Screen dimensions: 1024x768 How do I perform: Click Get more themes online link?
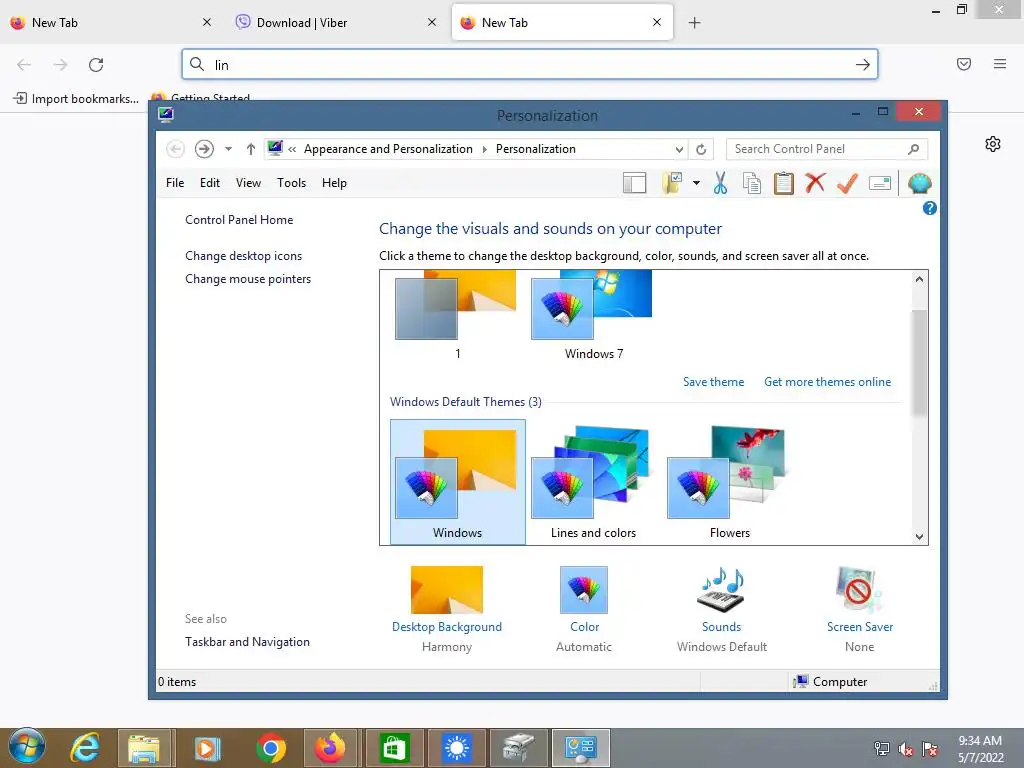tap(827, 382)
